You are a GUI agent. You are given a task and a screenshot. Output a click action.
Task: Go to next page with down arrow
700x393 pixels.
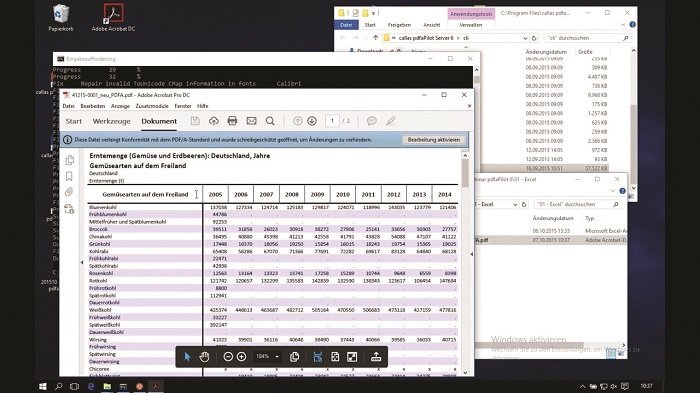click(312, 121)
